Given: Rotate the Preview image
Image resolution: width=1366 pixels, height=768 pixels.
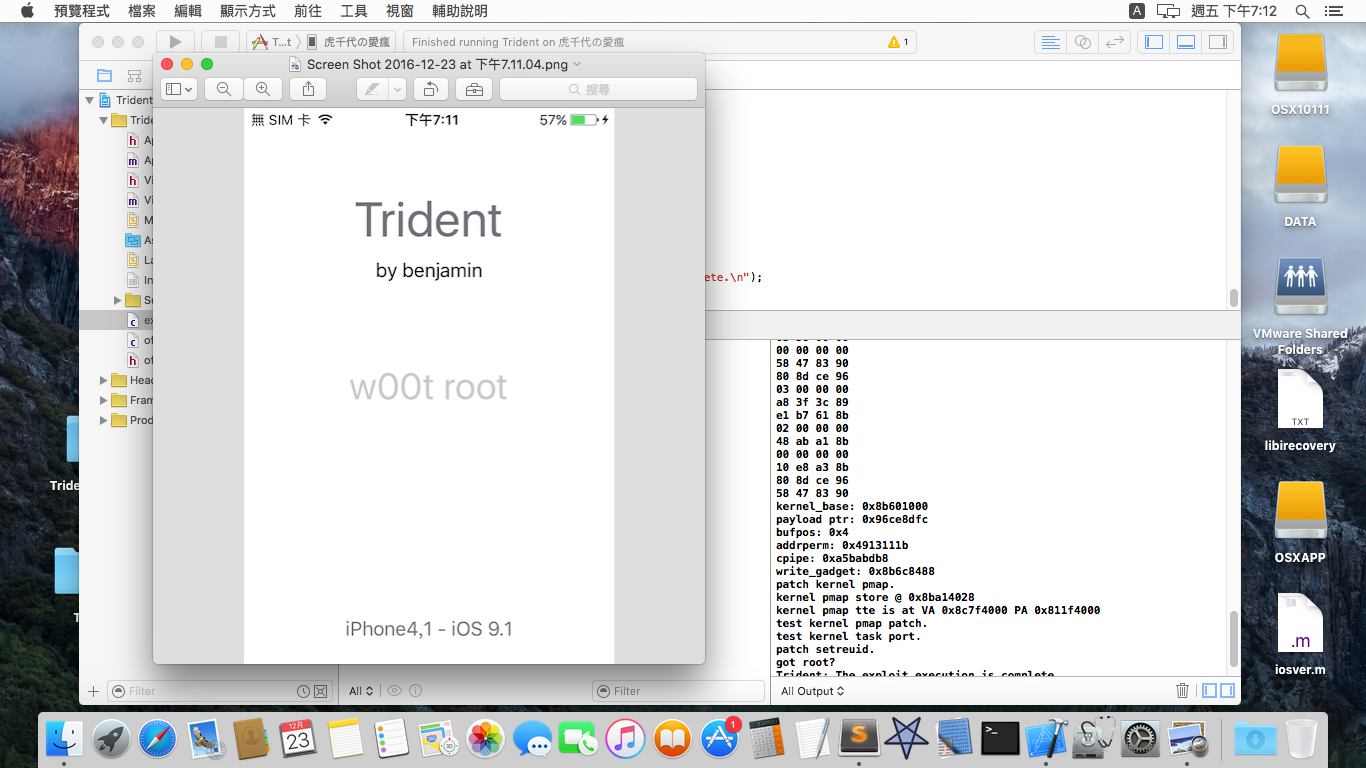Looking at the screenshot, I should pyautogui.click(x=430, y=89).
